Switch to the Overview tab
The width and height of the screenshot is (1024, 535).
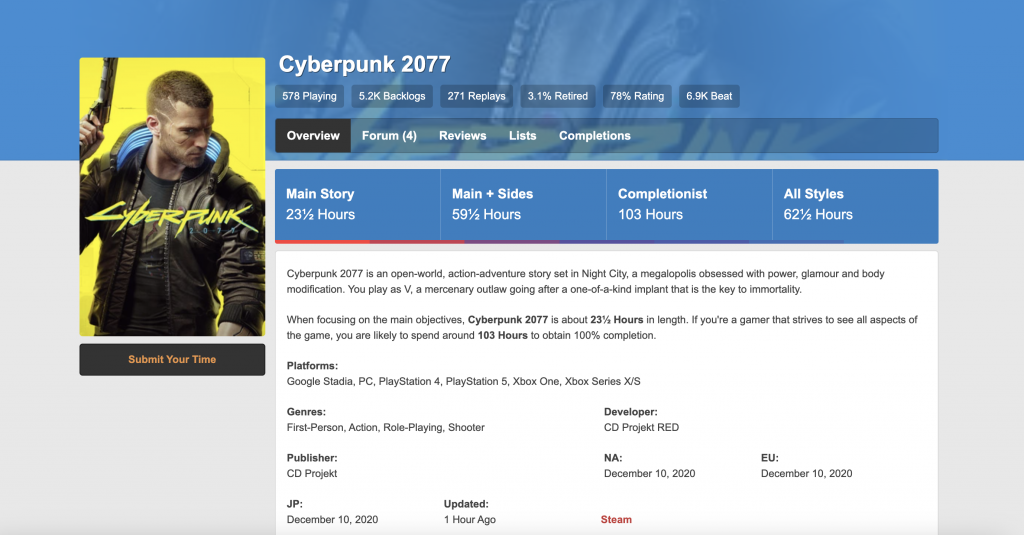(x=313, y=136)
